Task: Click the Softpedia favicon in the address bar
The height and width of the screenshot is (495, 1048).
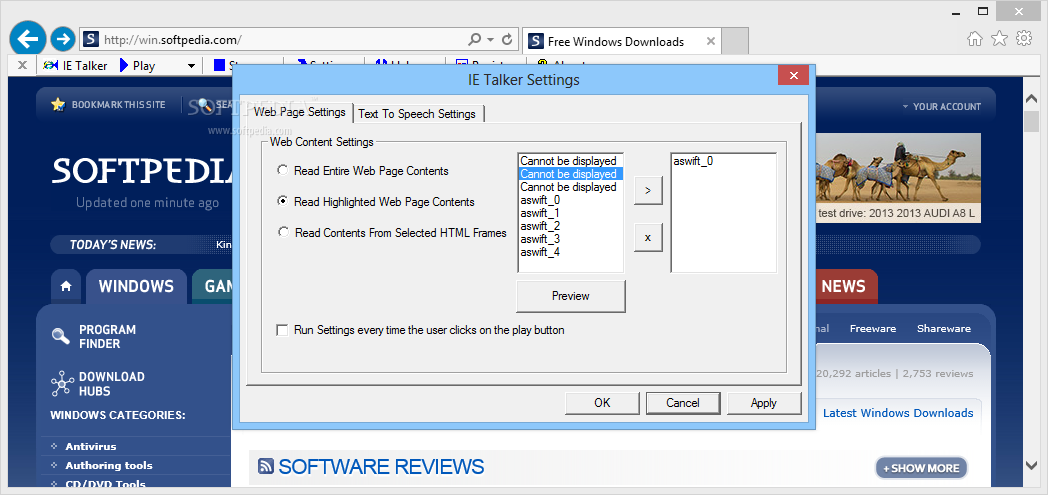Action: (92, 39)
